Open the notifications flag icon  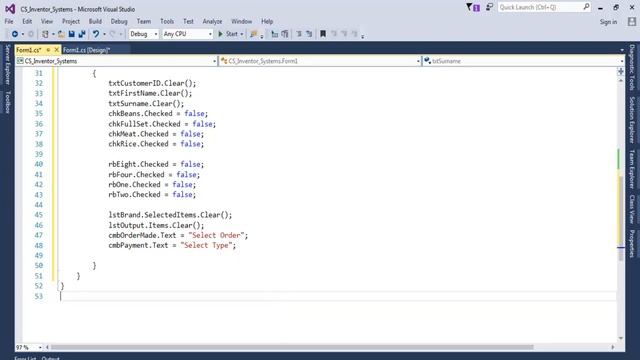[473, 7]
